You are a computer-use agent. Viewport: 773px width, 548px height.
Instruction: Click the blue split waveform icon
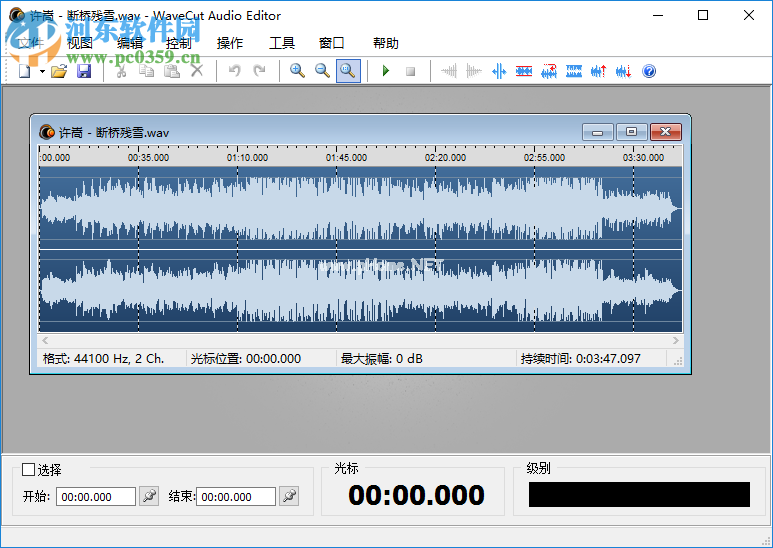tap(499, 71)
